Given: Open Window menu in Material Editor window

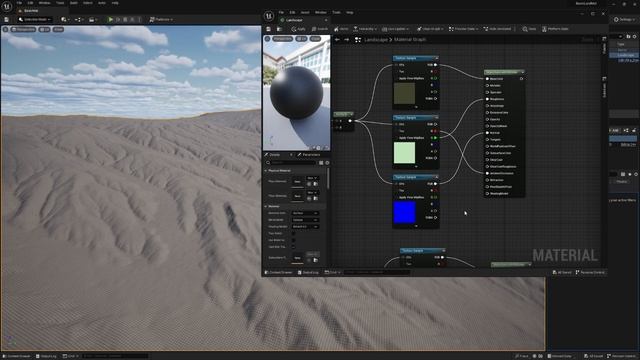Looking at the screenshot, I should (x=321, y=12).
